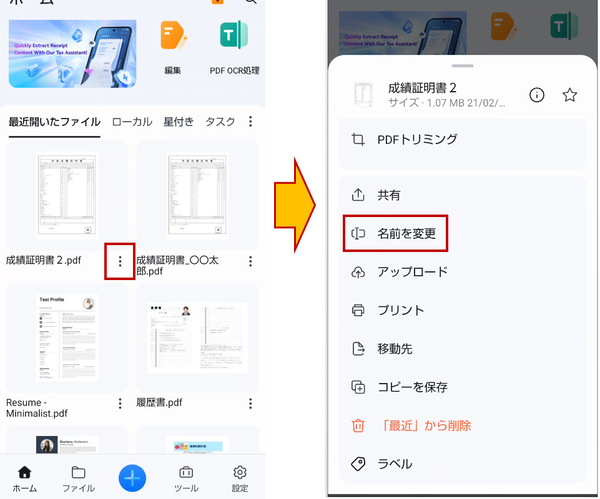Click サイズ 1.07 MB info text
600x499 pixels.
click(x=447, y=103)
